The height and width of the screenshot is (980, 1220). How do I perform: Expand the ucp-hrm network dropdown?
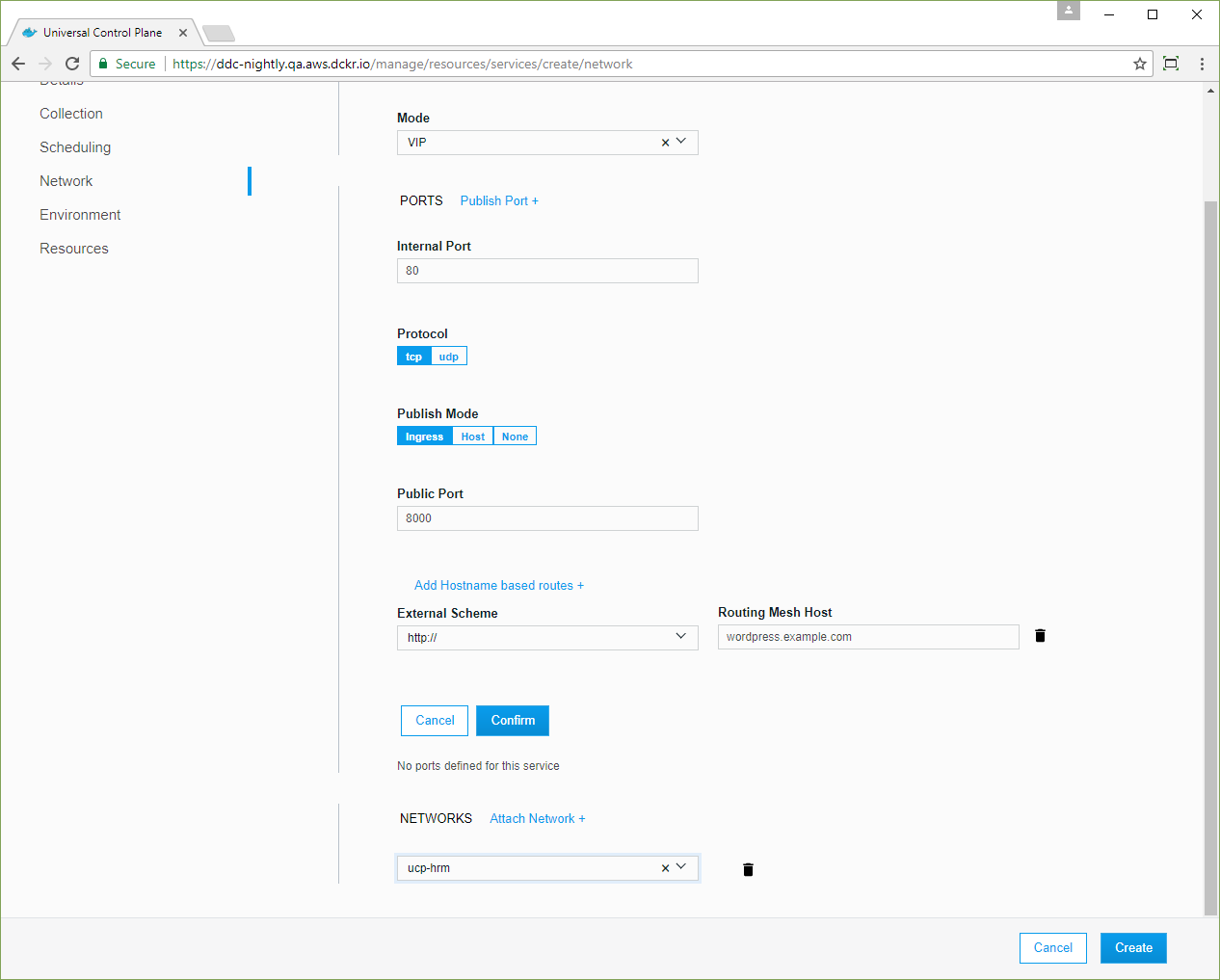pos(681,867)
